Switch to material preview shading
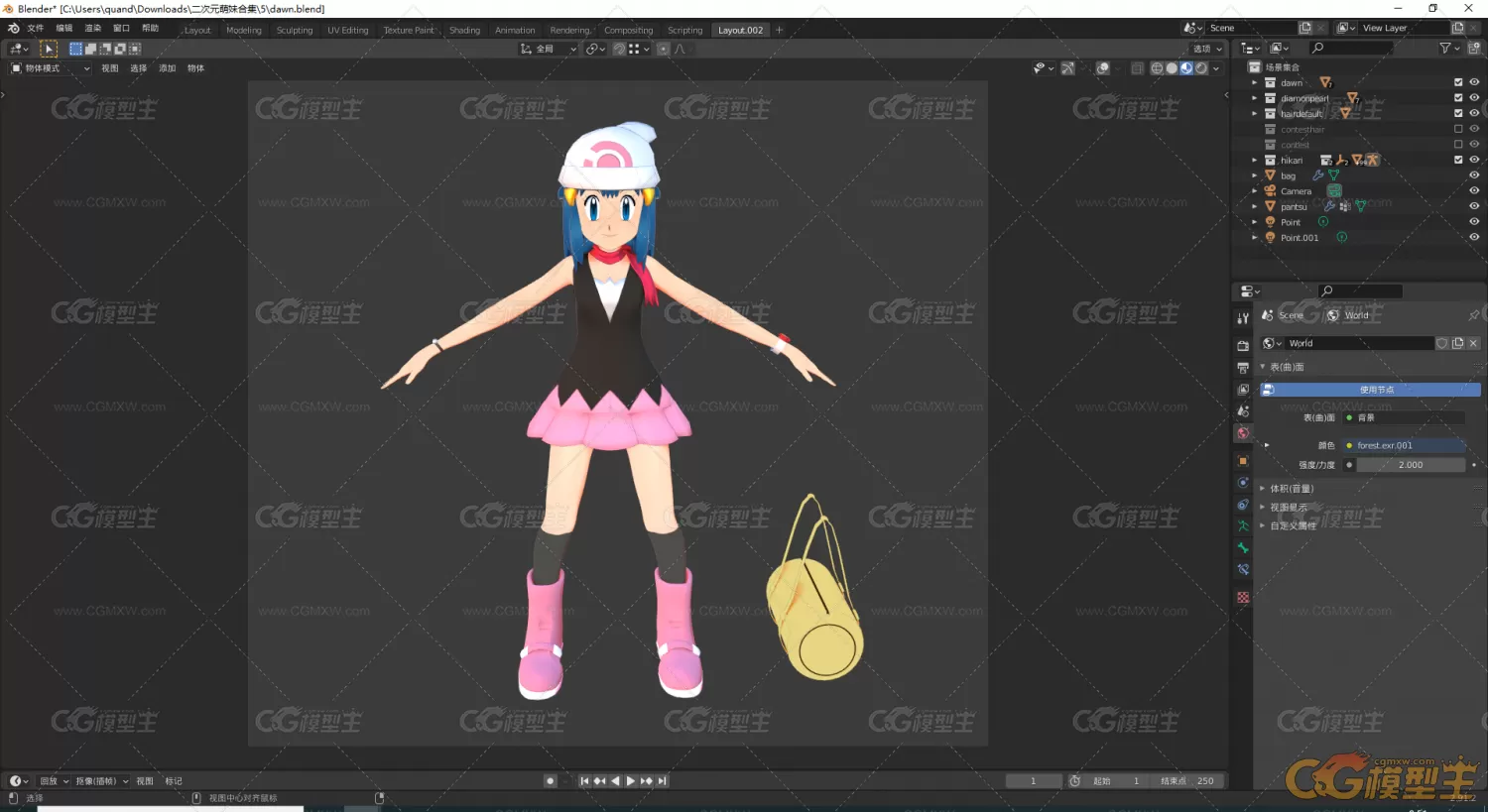This screenshot has height=812, width=1488. (x=1186, y=68)
